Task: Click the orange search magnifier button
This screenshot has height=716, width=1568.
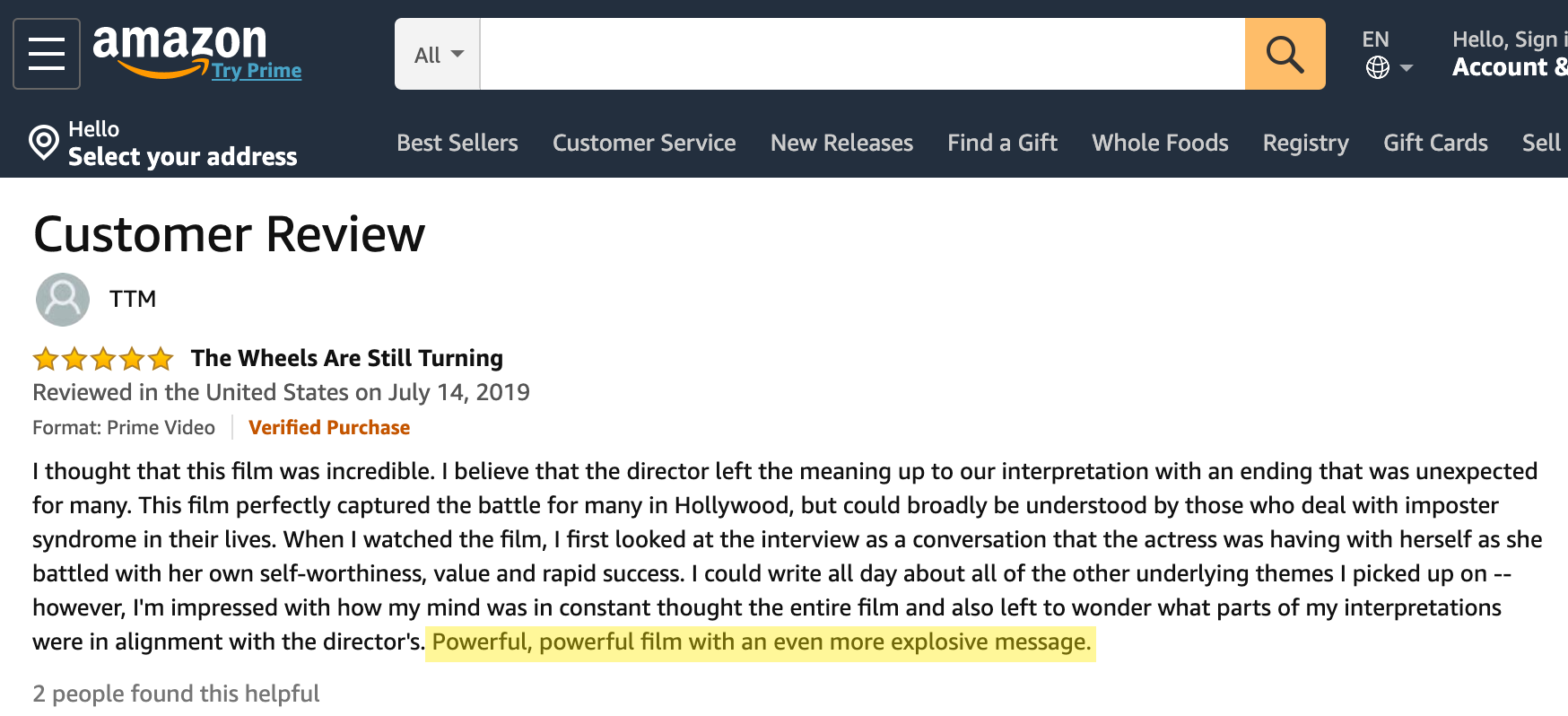Action: pos(1285,54)
